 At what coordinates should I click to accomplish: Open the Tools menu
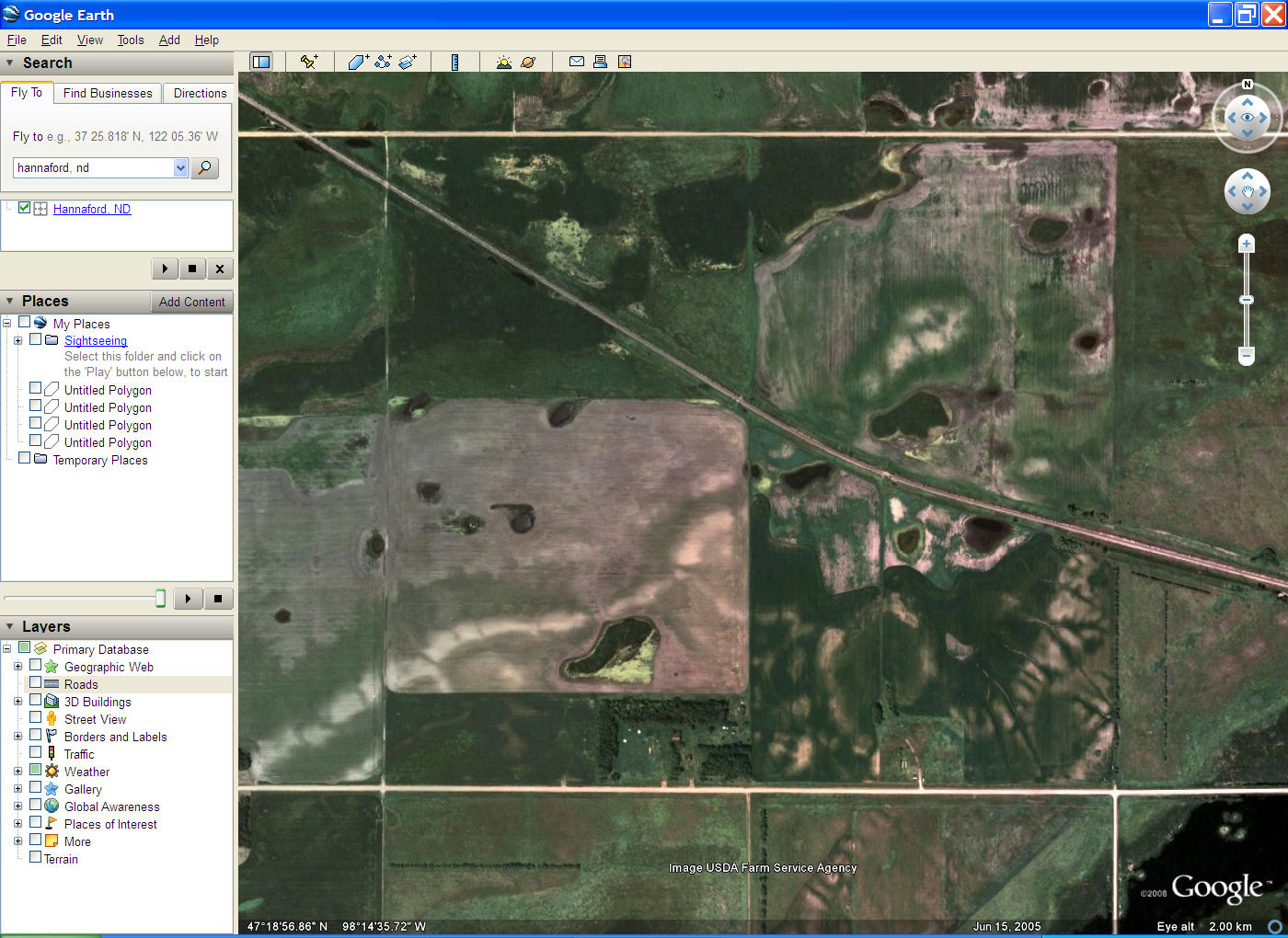[131, 40]
